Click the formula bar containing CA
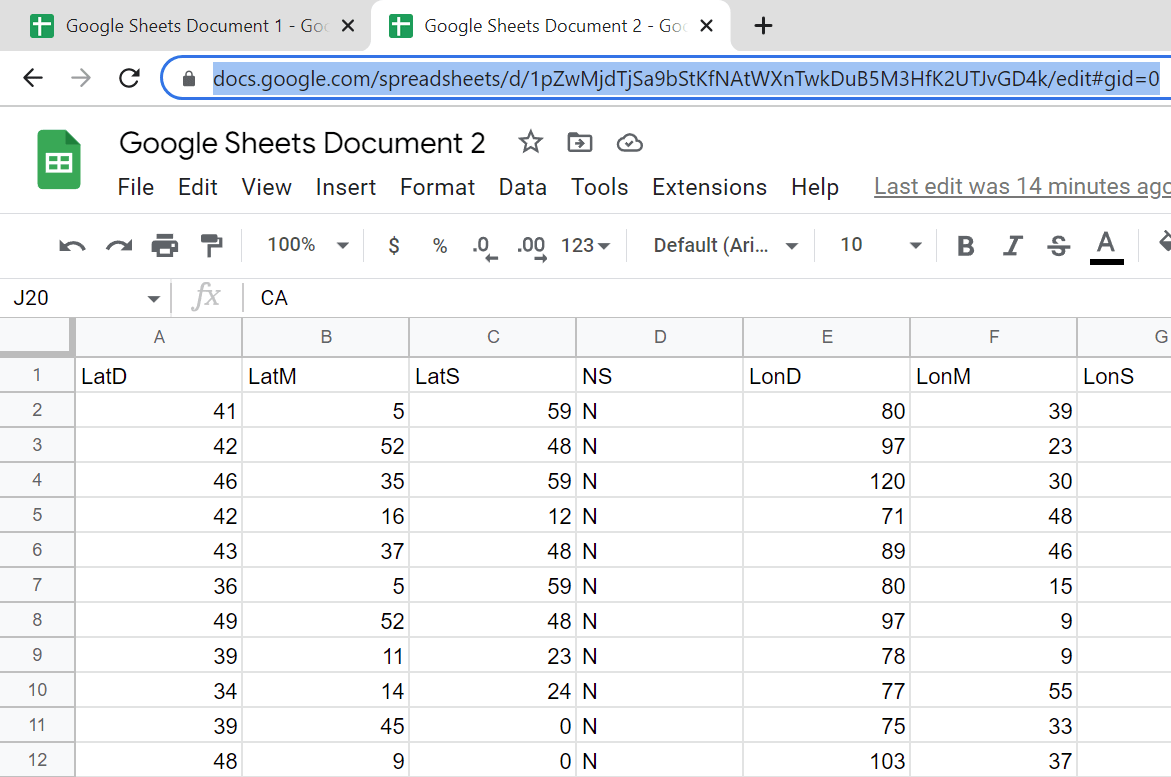 click(709, 298)
